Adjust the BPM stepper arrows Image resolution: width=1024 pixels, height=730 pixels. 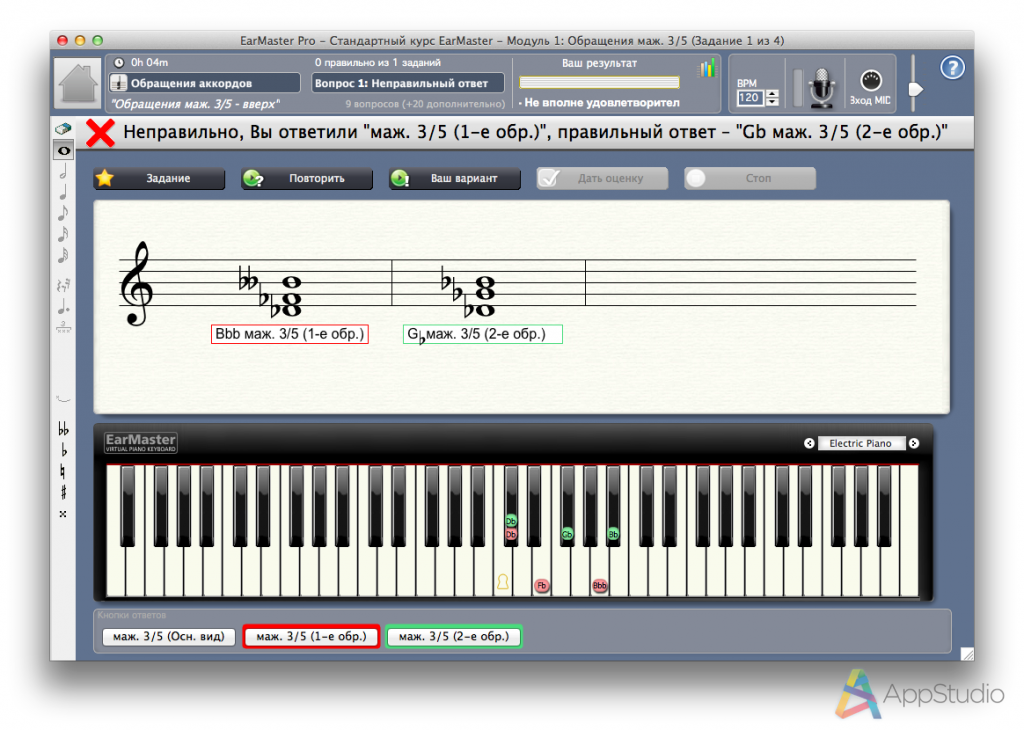coord(773,98)
